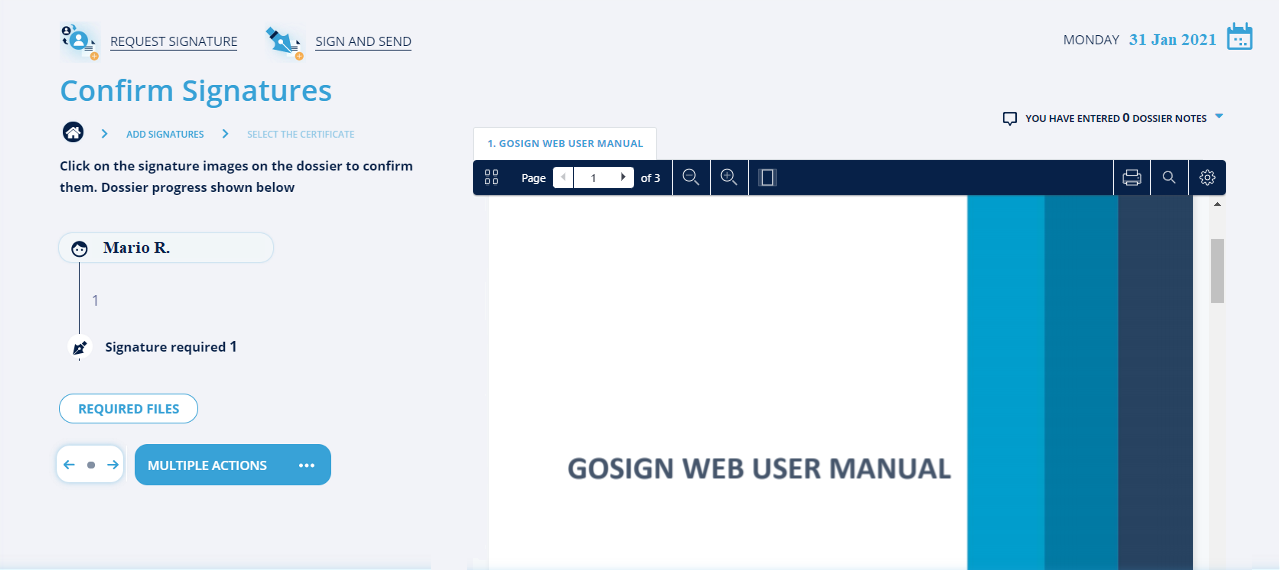
Task: Open search in the document viewer
Action: pyautogui.click(x=1169, y=177)
